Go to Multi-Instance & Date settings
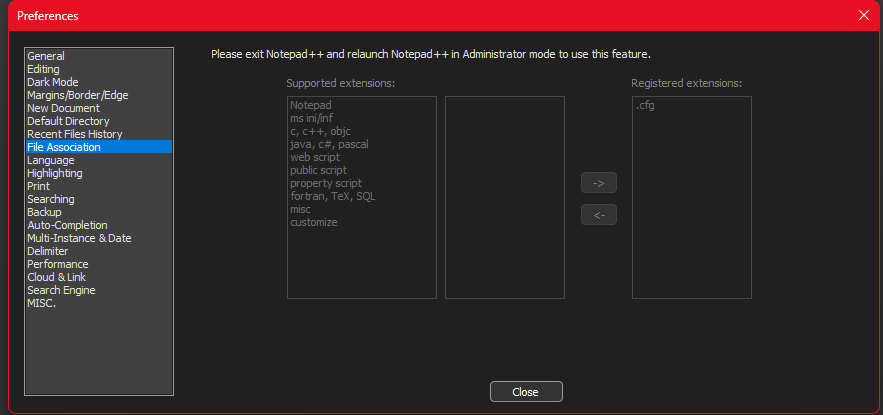 [x=99, y=238]
